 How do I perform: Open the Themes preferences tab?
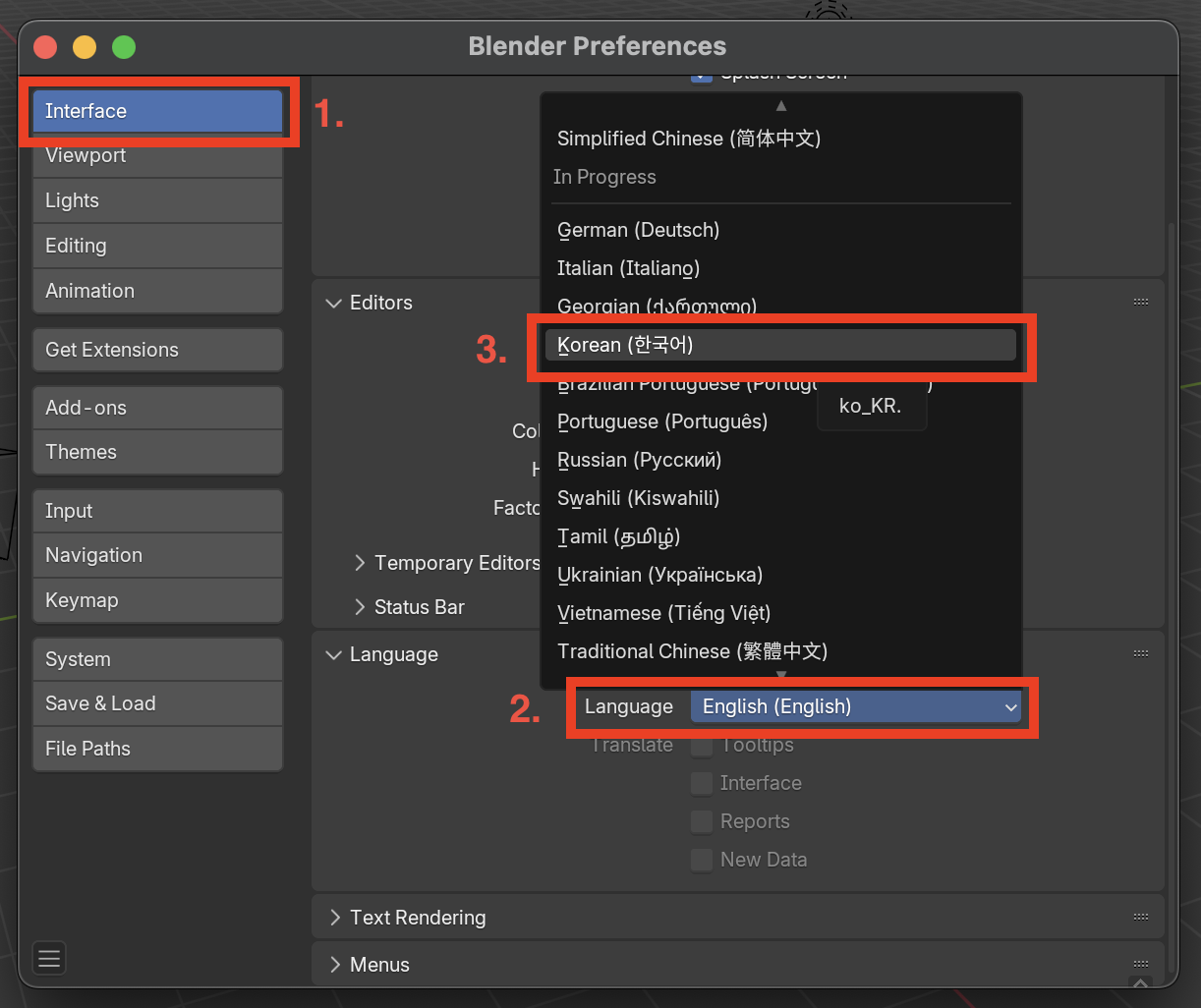(157, 452)
